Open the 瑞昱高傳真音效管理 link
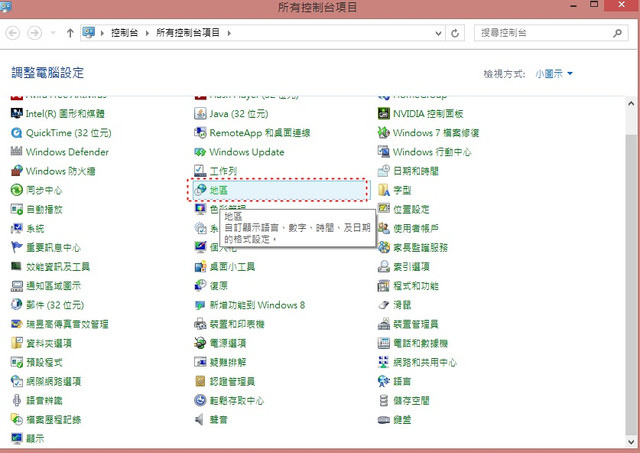The height and width of the screenshot is (453, 640). 67,324
